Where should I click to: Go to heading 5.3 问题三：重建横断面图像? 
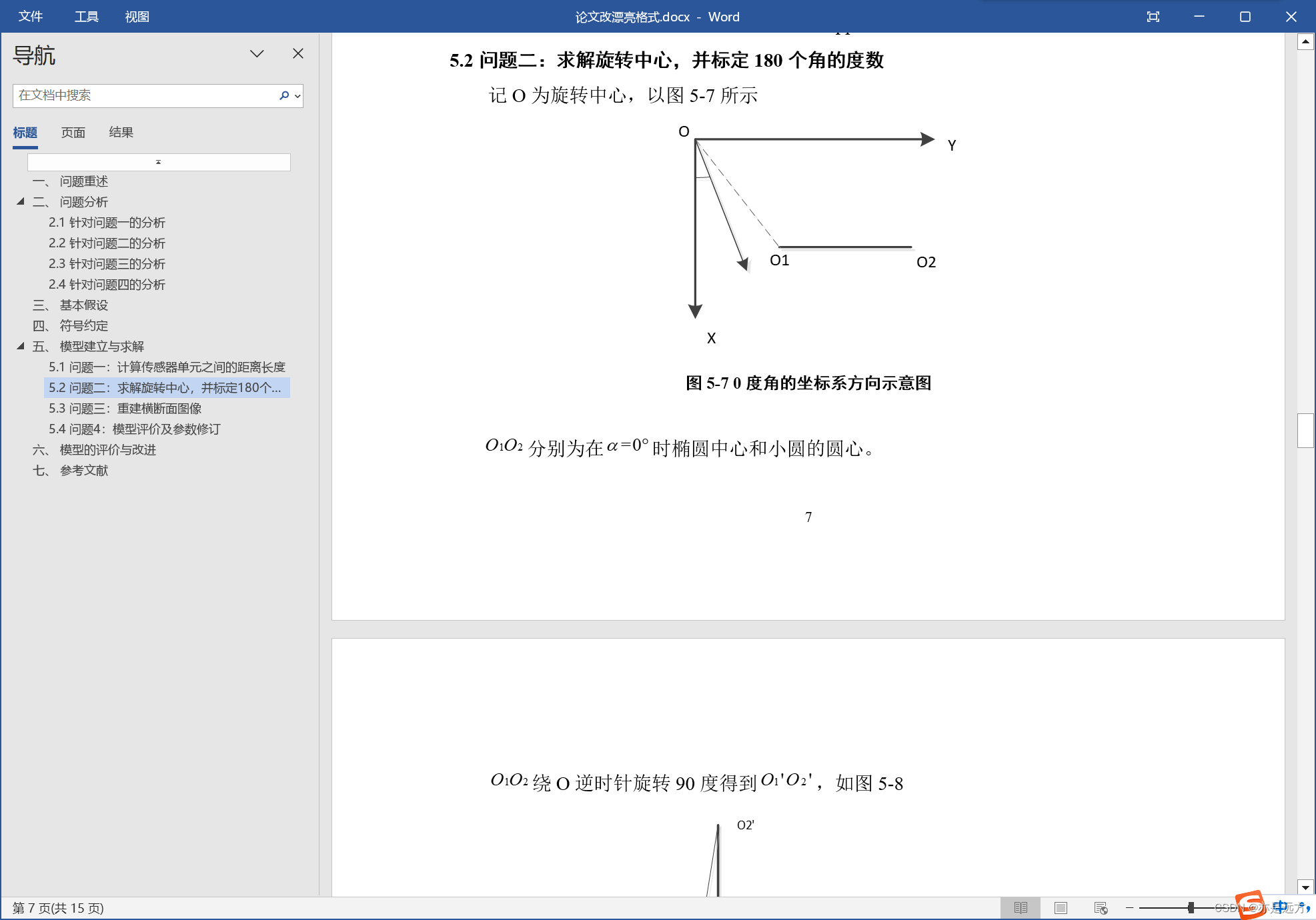[125, 408]
